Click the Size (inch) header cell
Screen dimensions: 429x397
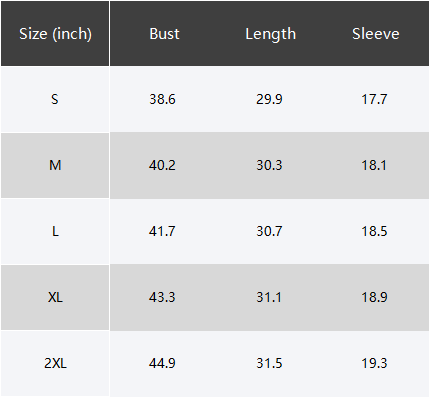click(x=55, y=34)
